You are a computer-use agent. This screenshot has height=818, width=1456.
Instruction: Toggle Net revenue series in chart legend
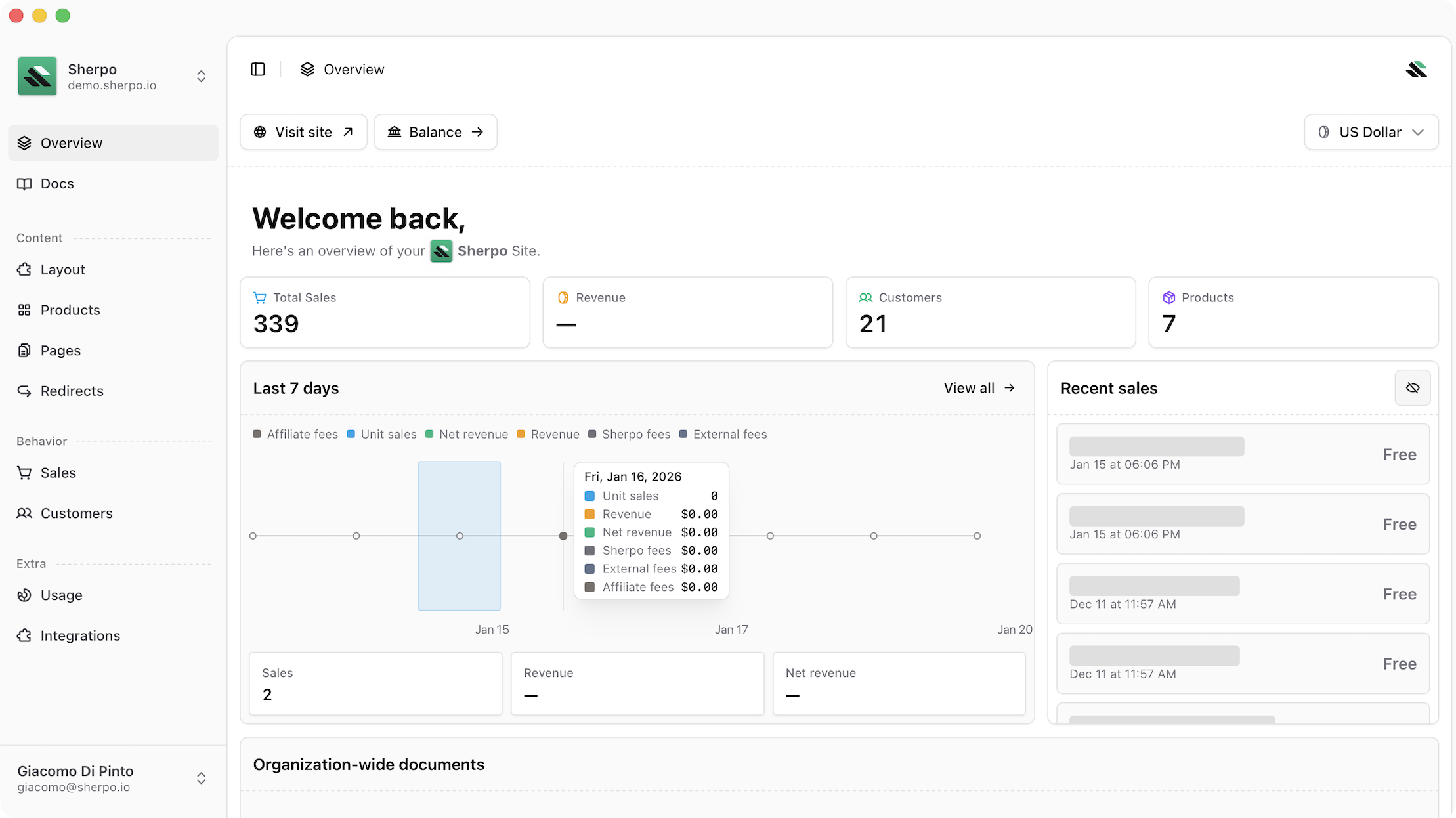coord(467,434)
